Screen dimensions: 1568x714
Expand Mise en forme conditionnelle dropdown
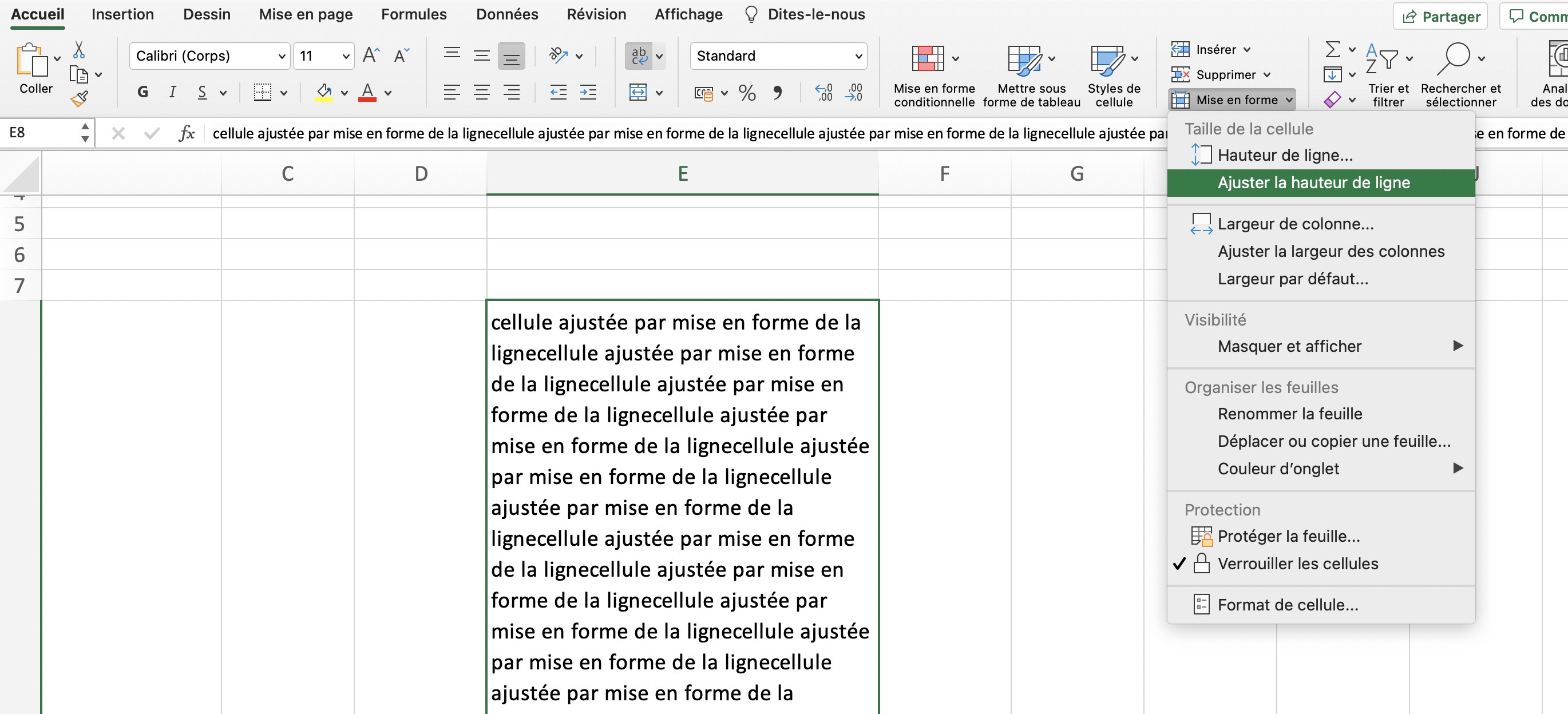point(956,59)
